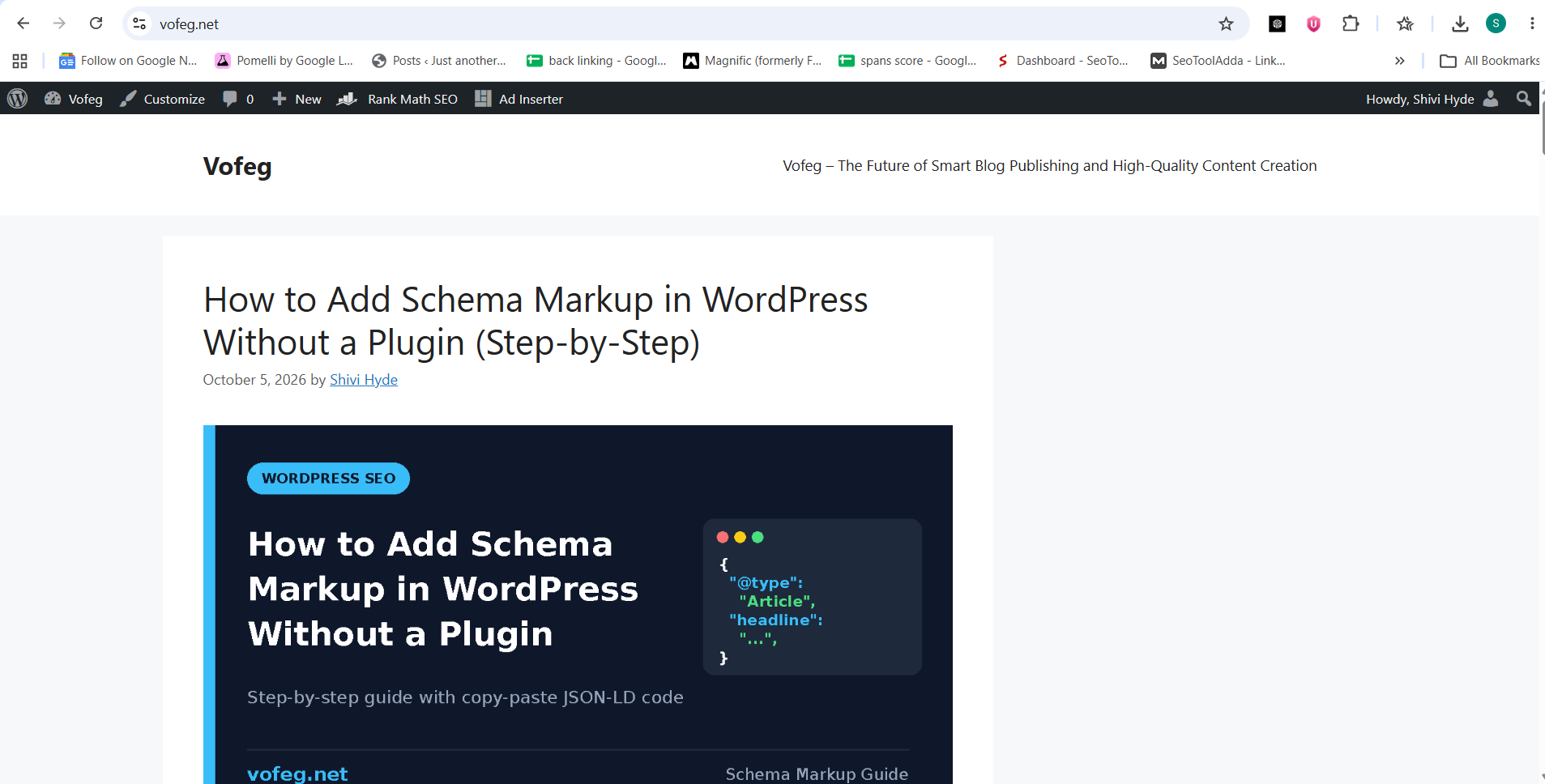Click the post date 'October 5, 2026'
1545x784 pixels.
tap(254, 380)
